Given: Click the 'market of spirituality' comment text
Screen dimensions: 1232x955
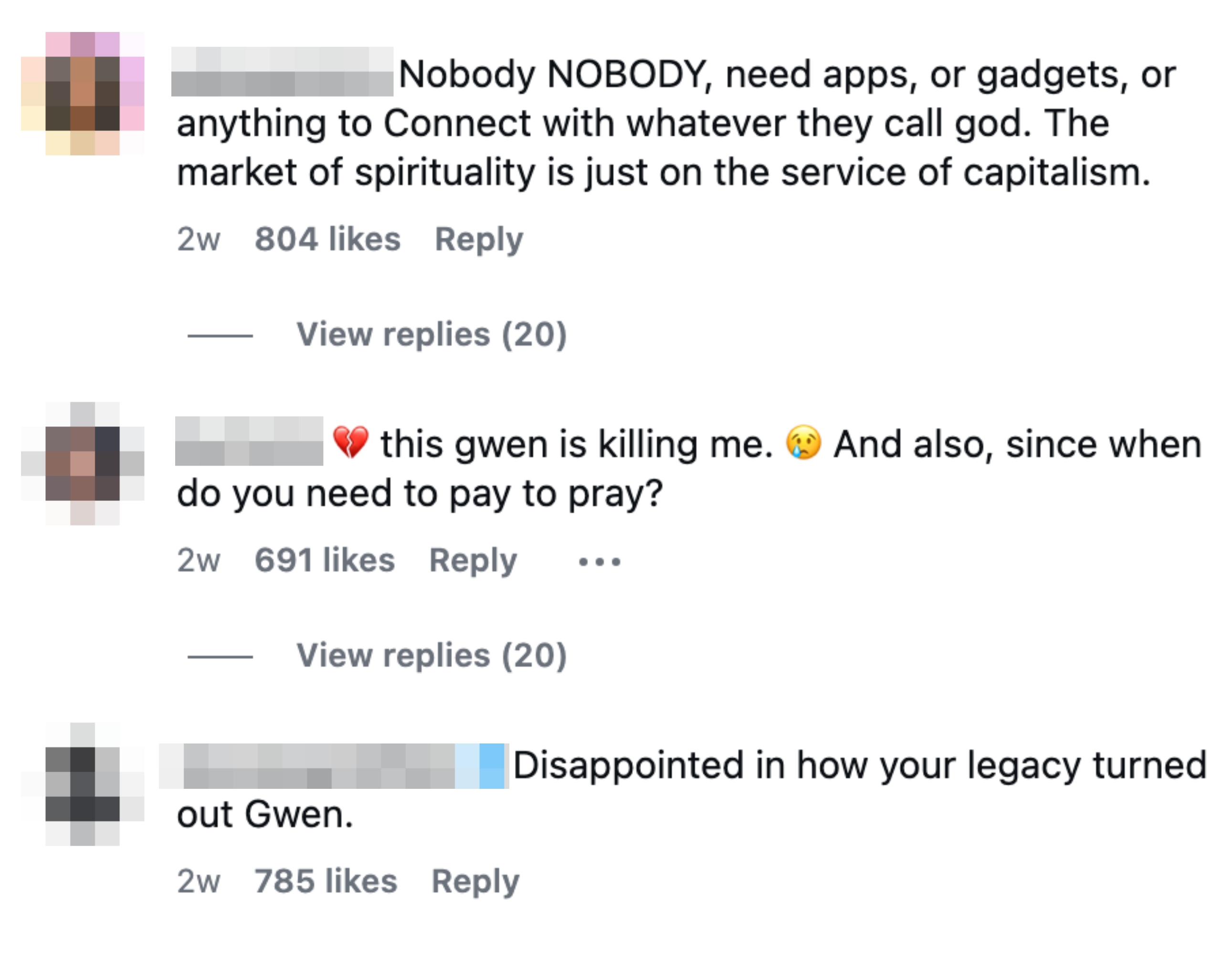Looking at the screenshot, I should (663, 172).
